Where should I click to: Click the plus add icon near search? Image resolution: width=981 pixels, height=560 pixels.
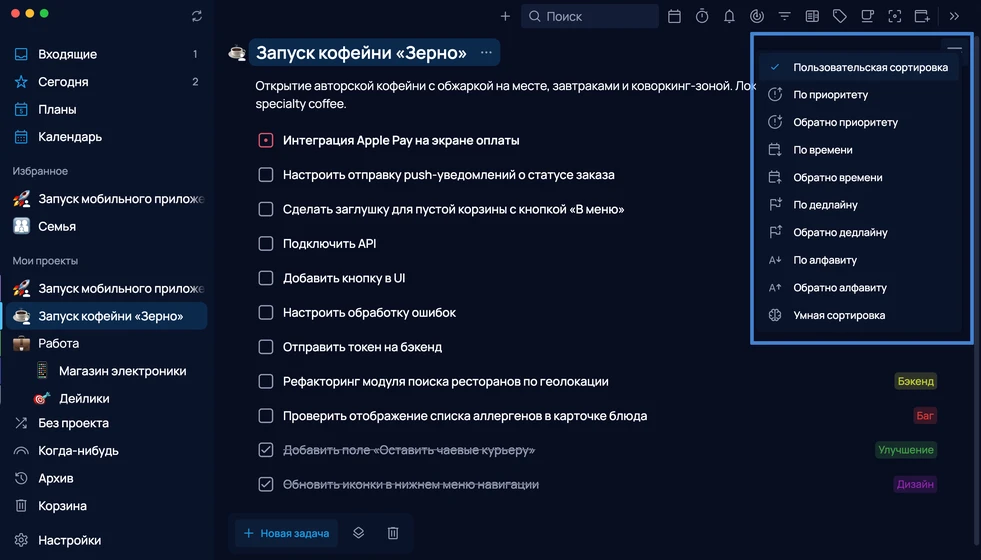coord(505,16)
